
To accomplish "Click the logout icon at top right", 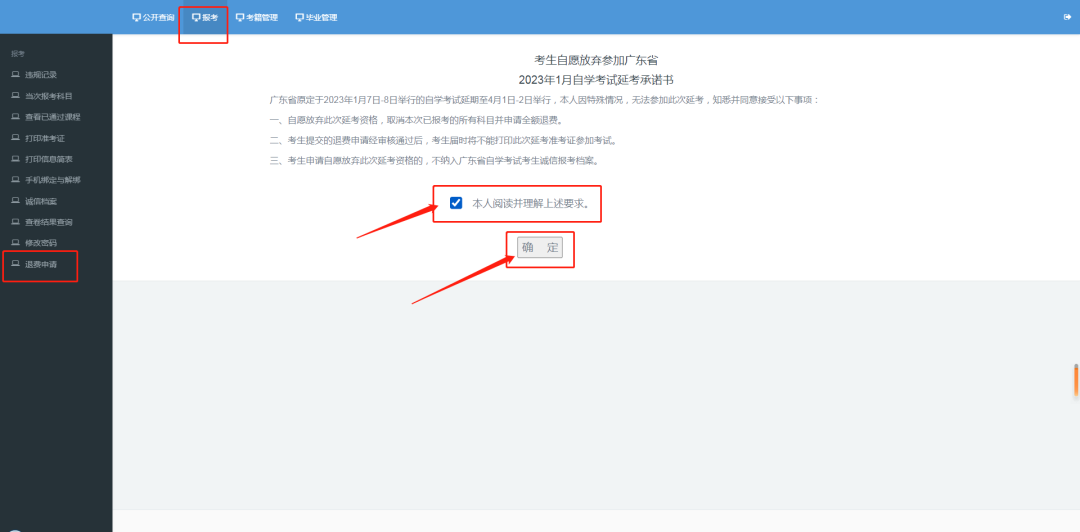I will click(x=1067, y=17).
